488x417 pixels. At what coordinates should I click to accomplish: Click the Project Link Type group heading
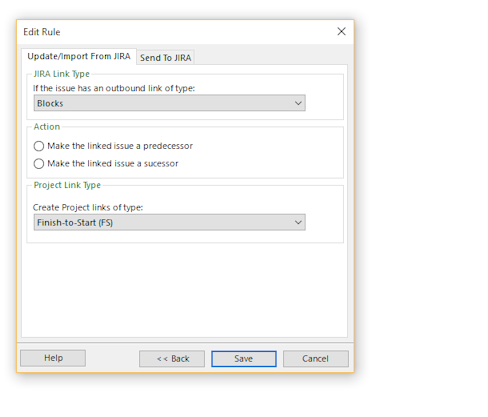tap(67, 185)
